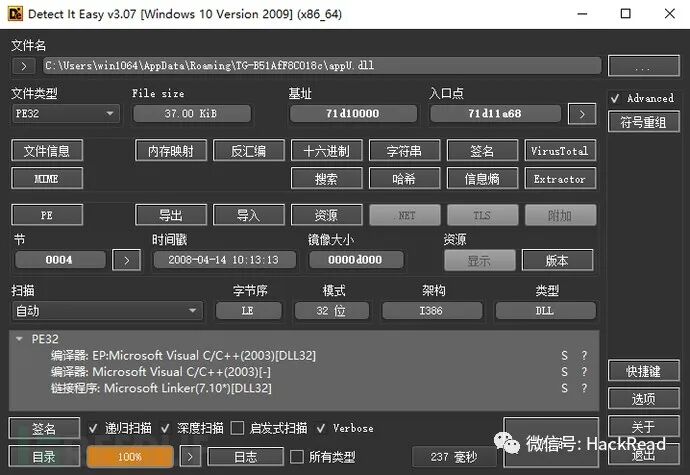The image size is (690, 475).
Task: Open the 字符串 strings view
Action: 404,151
